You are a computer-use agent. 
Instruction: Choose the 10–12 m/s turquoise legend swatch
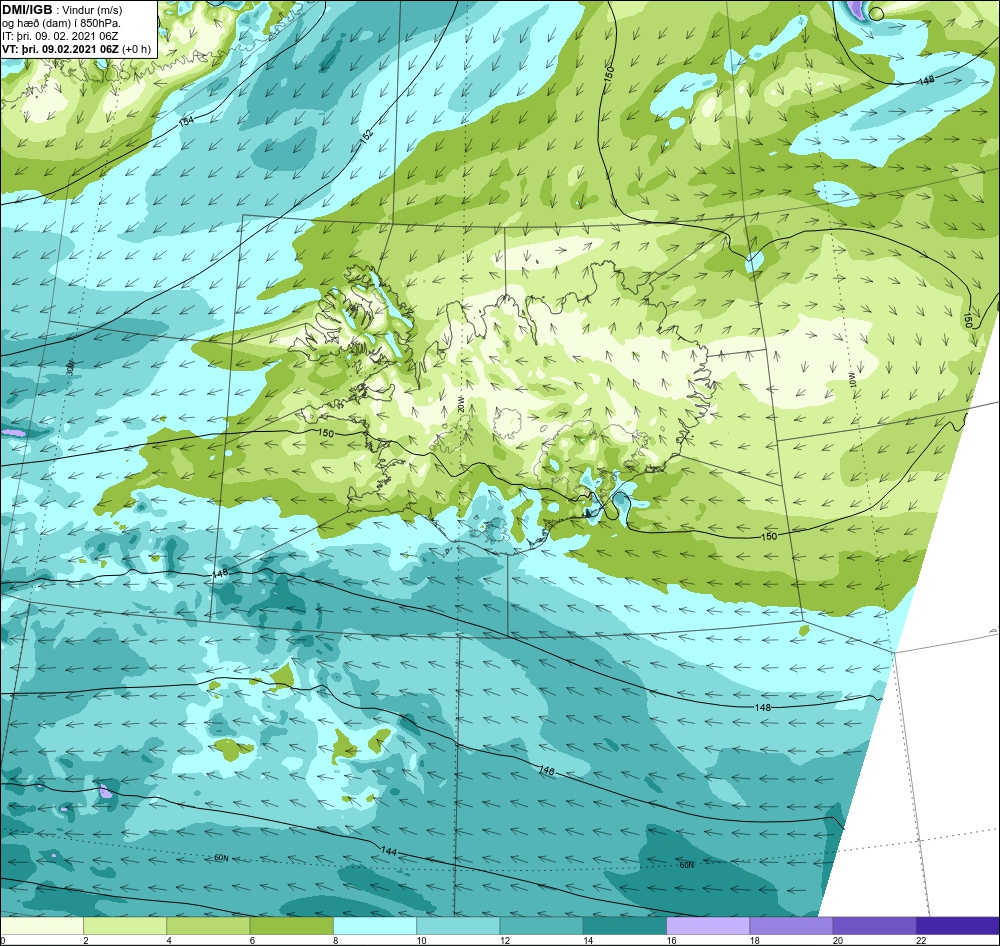click(458, 925)
